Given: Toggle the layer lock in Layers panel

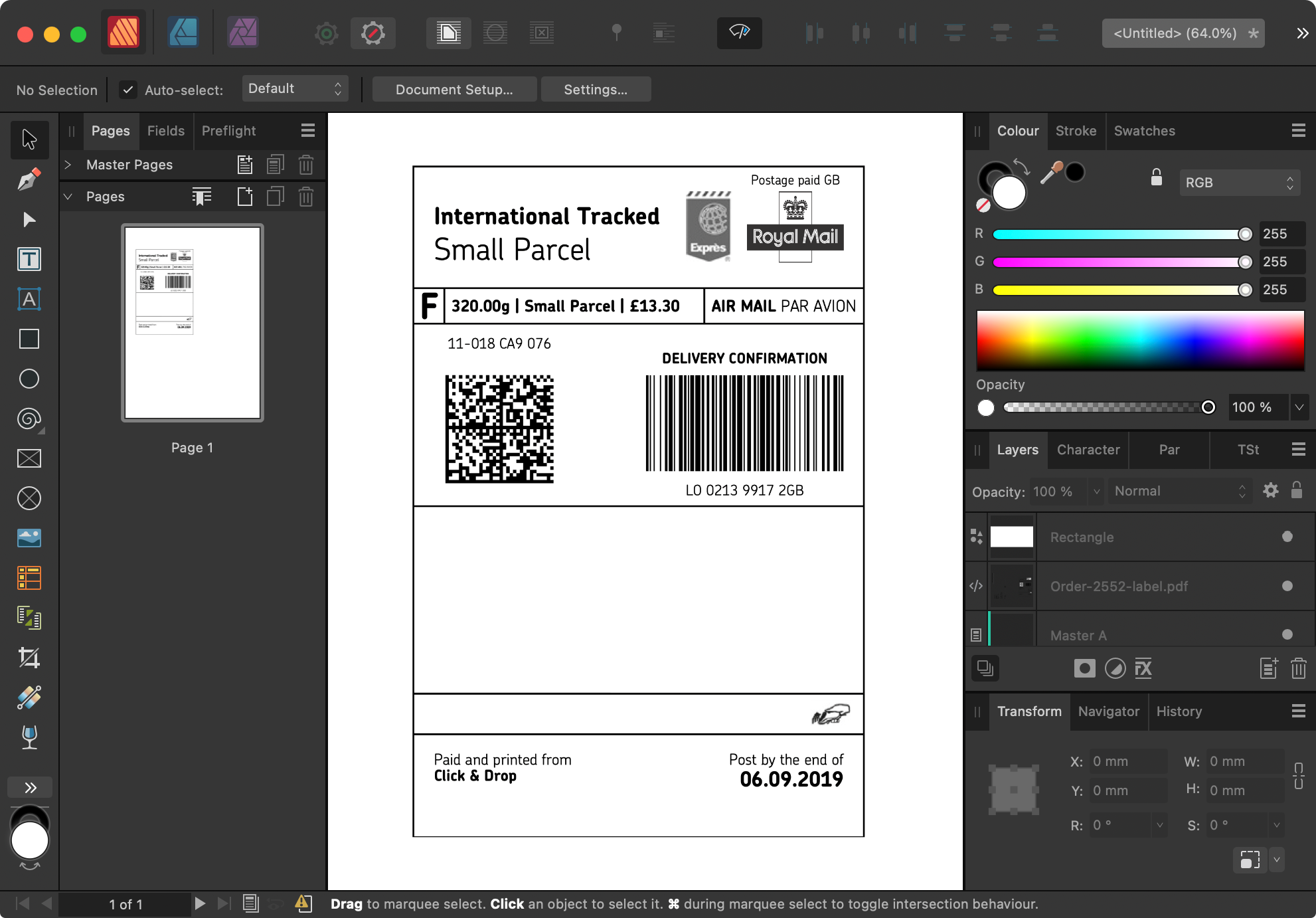Looking at the screenshot, I should pos(1296,490).
